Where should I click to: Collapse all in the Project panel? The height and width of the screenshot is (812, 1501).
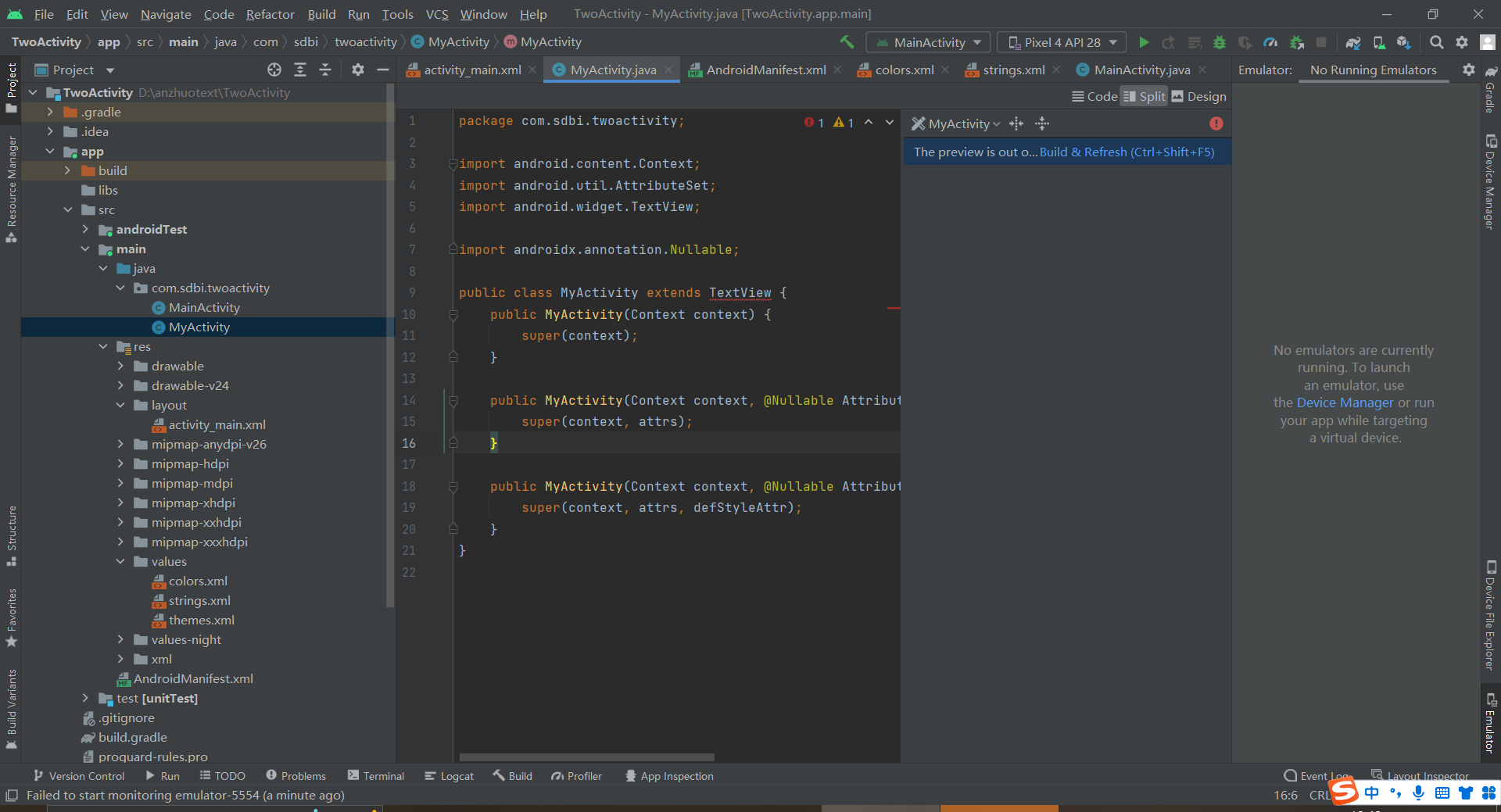pyautogui.click(x=325, y=70)
